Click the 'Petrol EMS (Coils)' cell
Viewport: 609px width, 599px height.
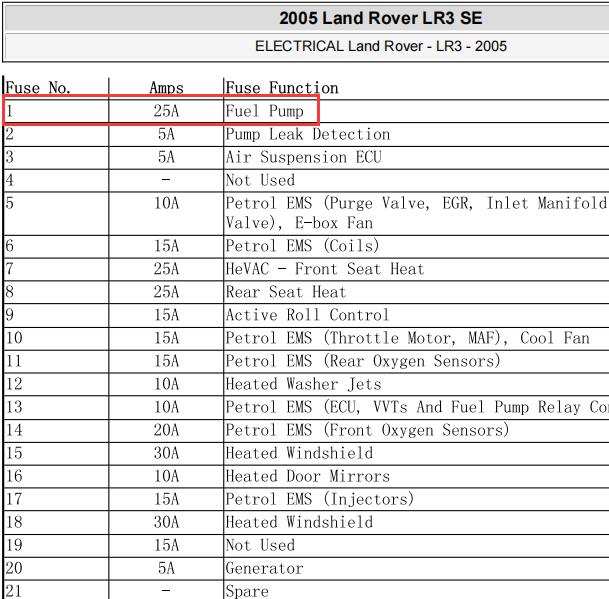click(302, 246)
